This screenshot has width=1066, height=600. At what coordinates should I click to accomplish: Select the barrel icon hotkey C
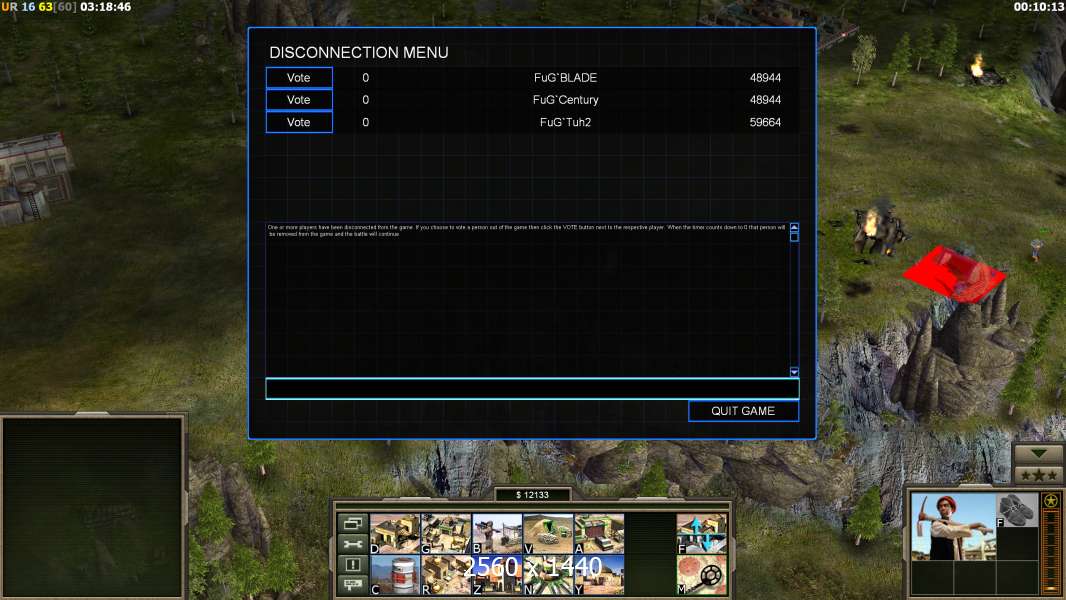tap(395, 575)
